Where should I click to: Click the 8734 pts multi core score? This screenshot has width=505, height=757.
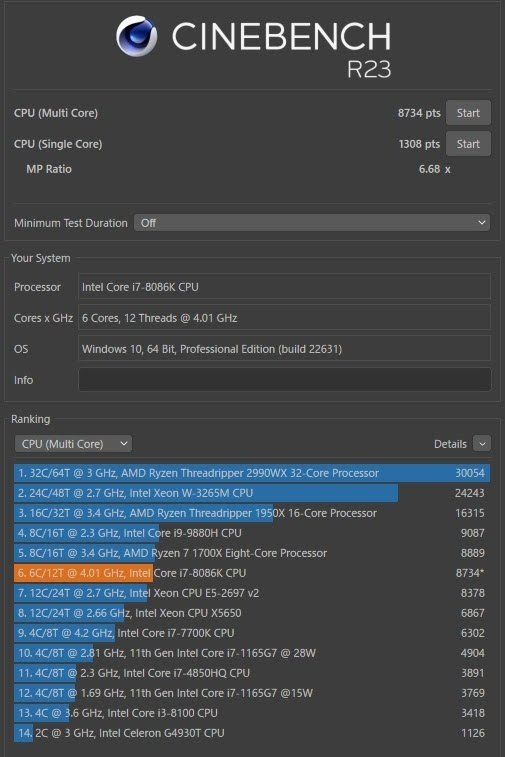click(x=419, y=113)
